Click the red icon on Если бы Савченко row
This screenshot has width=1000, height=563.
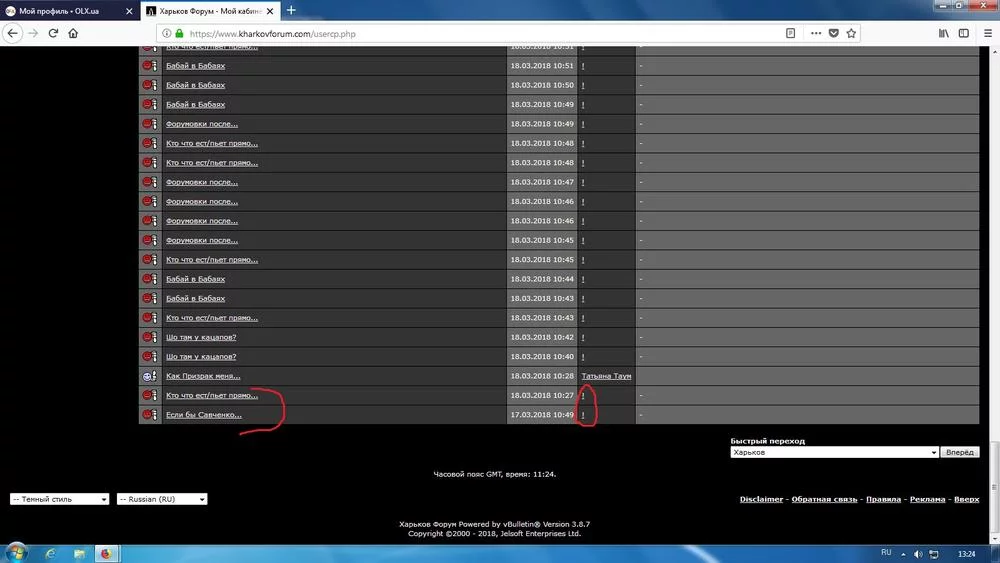[x=150, y=415]
